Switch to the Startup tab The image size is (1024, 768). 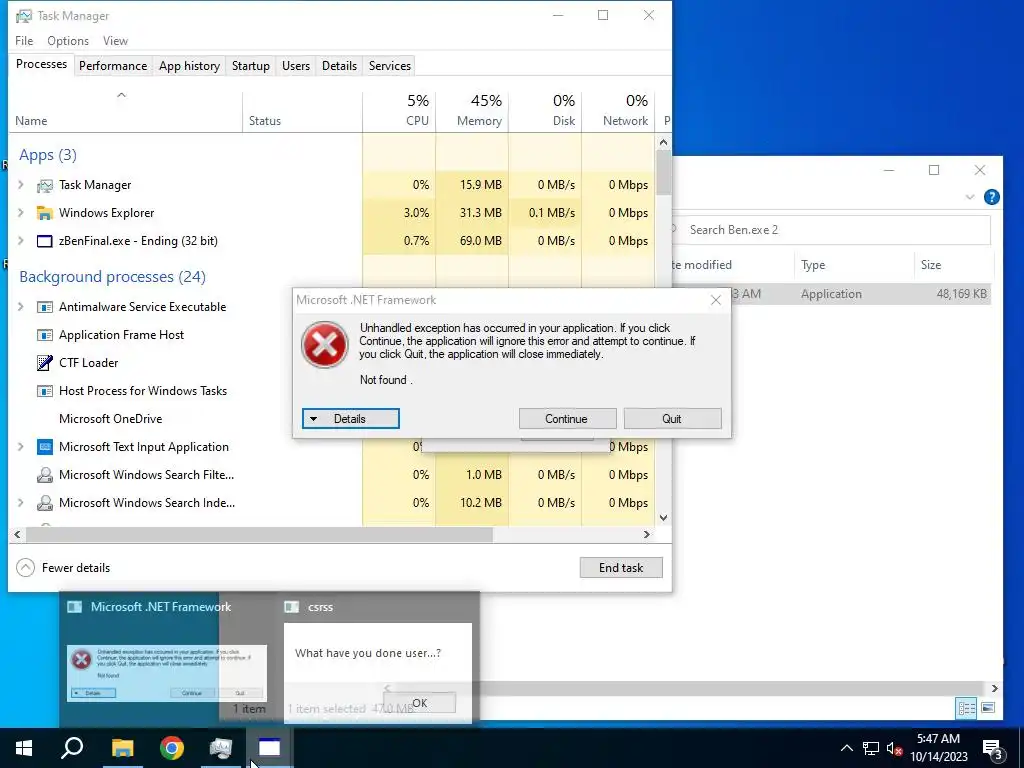coord(251,66)
